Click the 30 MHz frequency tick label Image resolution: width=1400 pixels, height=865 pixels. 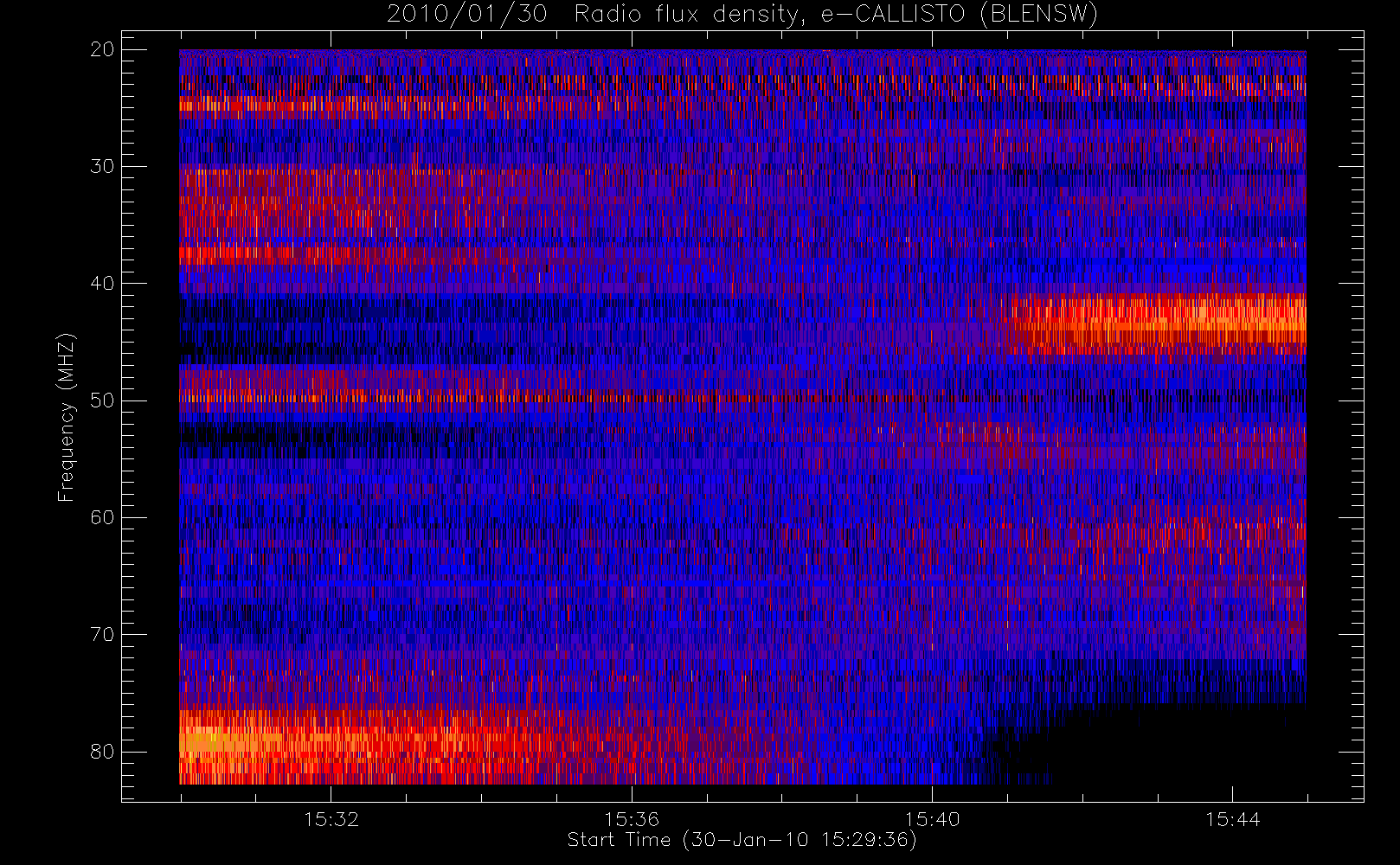(102, 166)
